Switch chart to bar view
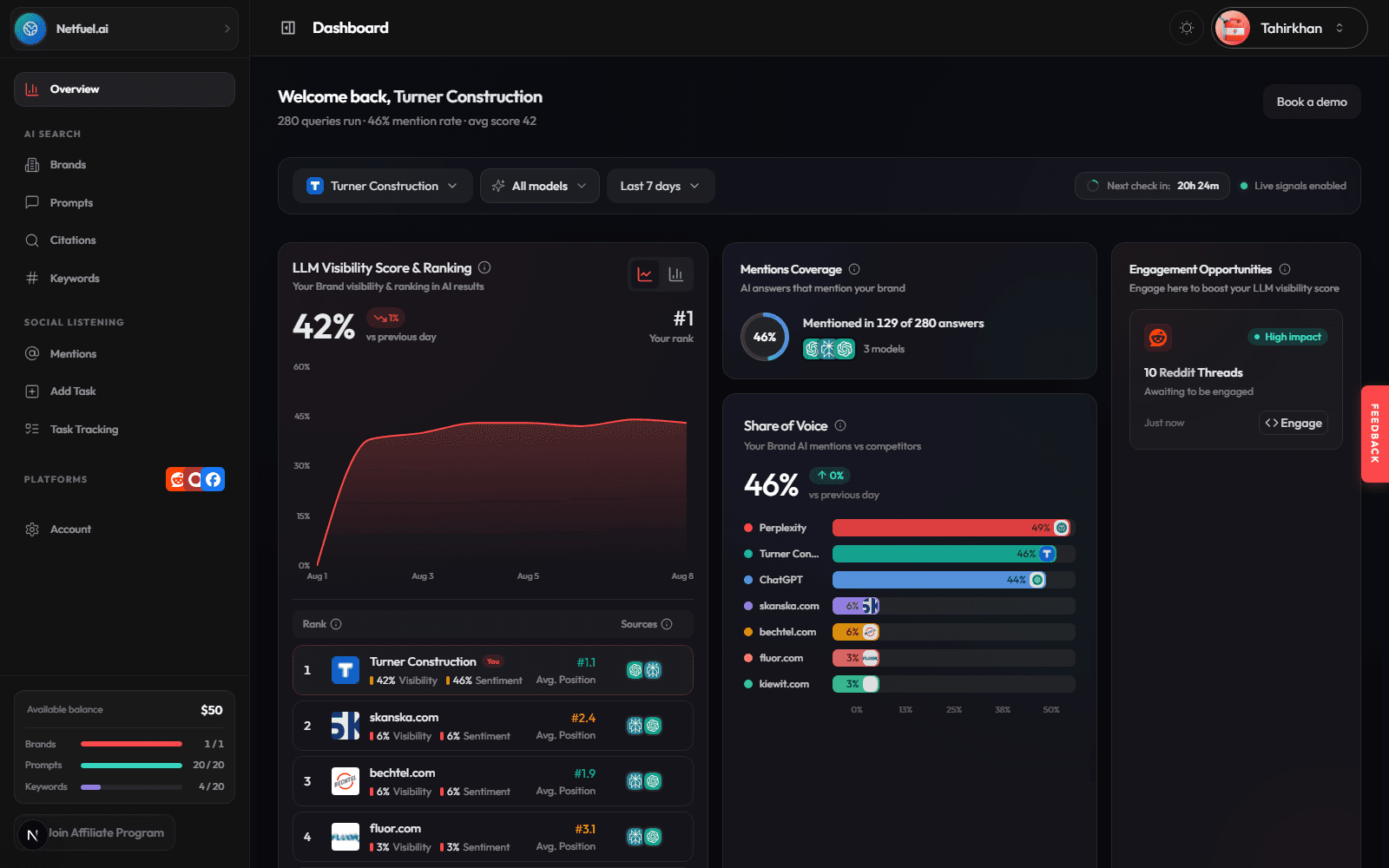The image size is (1389, 868). (675, 274)
